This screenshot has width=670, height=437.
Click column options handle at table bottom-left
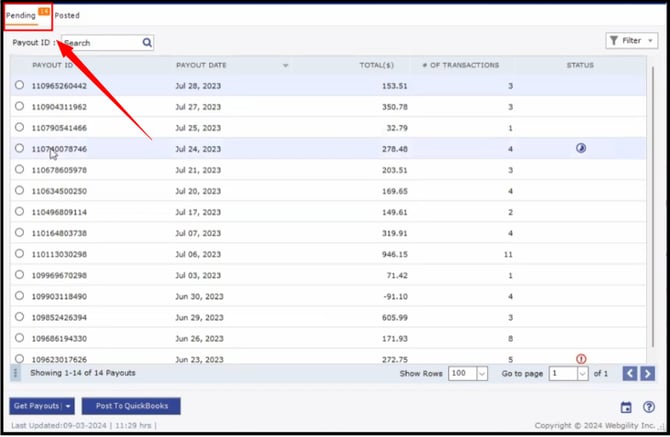[x=15, y=373]
